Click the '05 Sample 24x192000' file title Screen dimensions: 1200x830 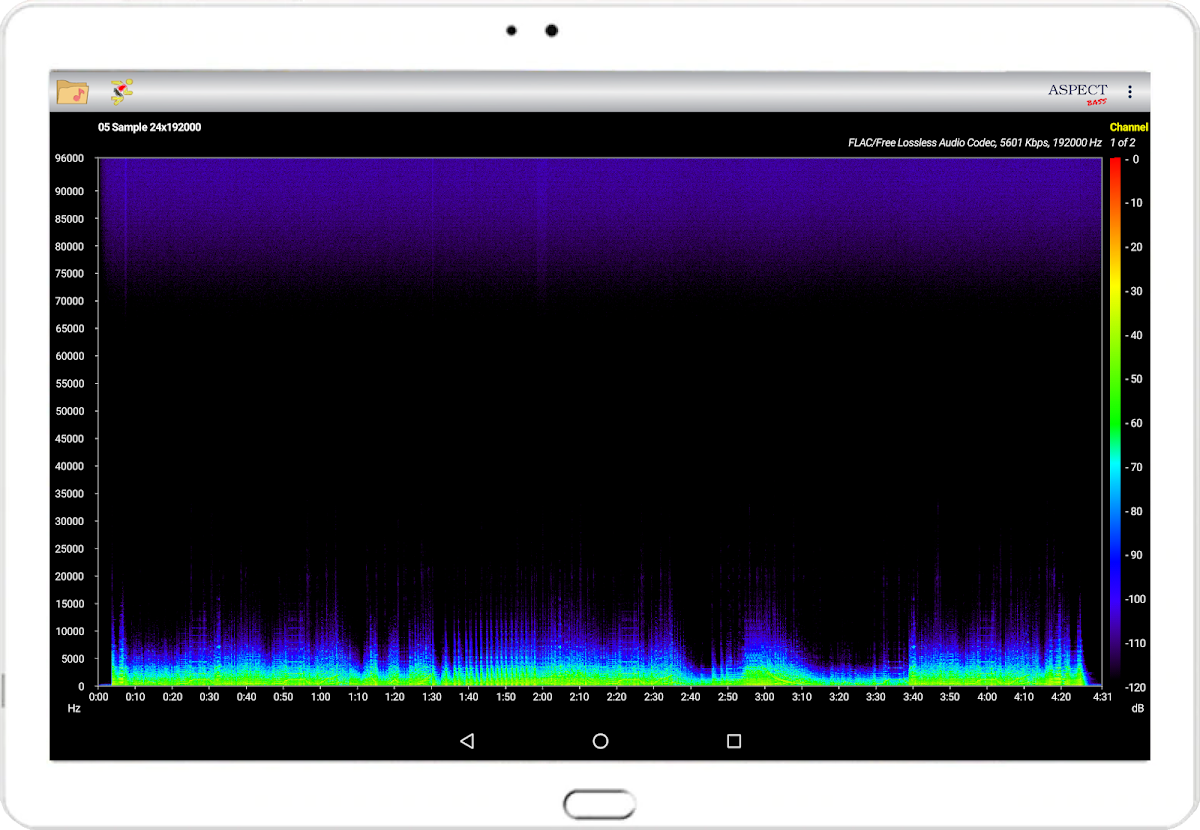[x=149, y=127]
